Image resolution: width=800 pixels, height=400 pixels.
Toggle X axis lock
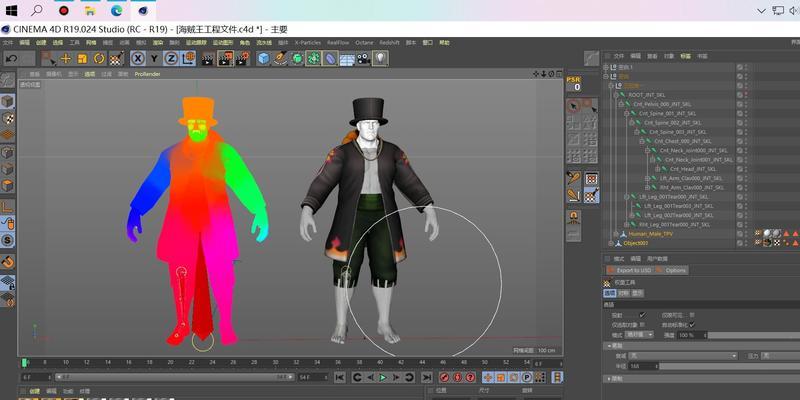pyautogui.click(x=137, y=59)
